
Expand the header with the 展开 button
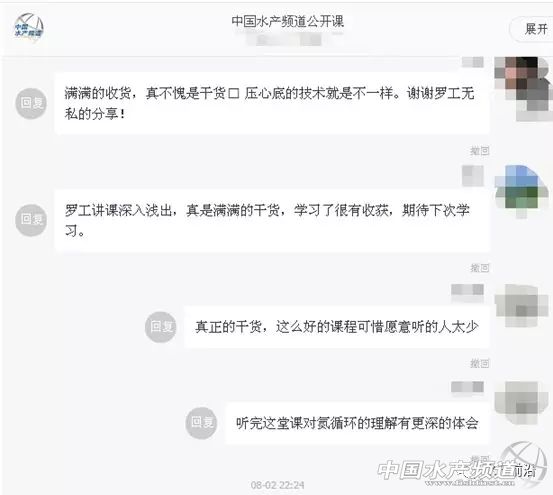pyautogui.click(x=535, y=29)
